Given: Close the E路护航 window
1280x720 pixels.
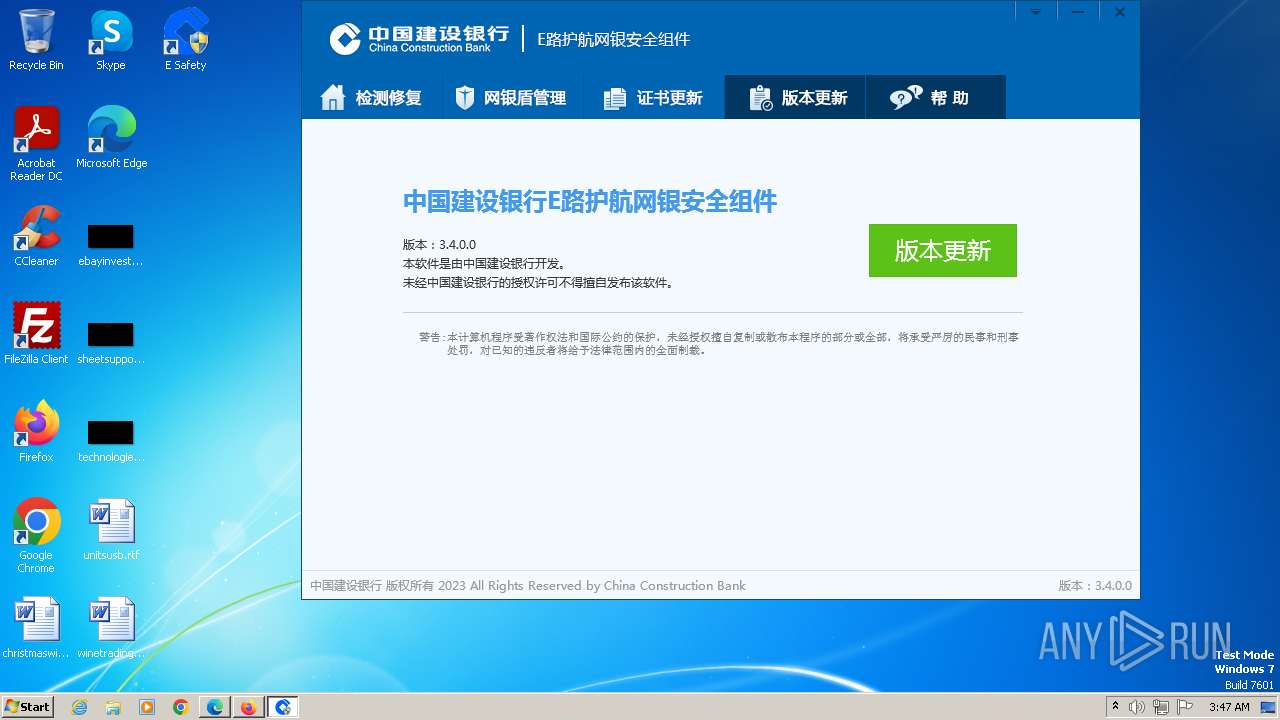Looking at the screenshot, I should point(1120,12).
